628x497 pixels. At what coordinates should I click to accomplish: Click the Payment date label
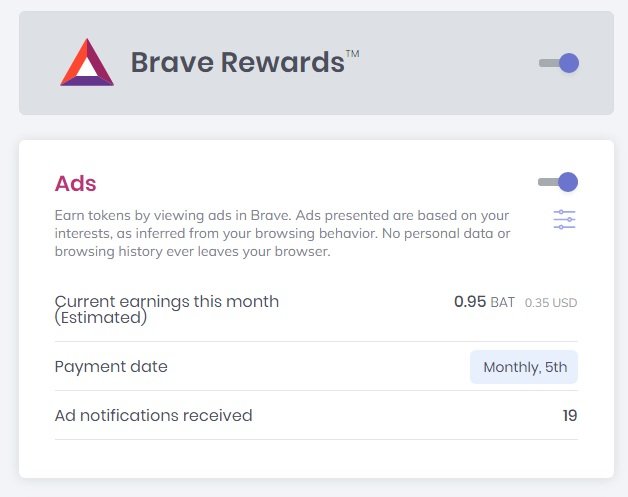[x=111, y=367]
